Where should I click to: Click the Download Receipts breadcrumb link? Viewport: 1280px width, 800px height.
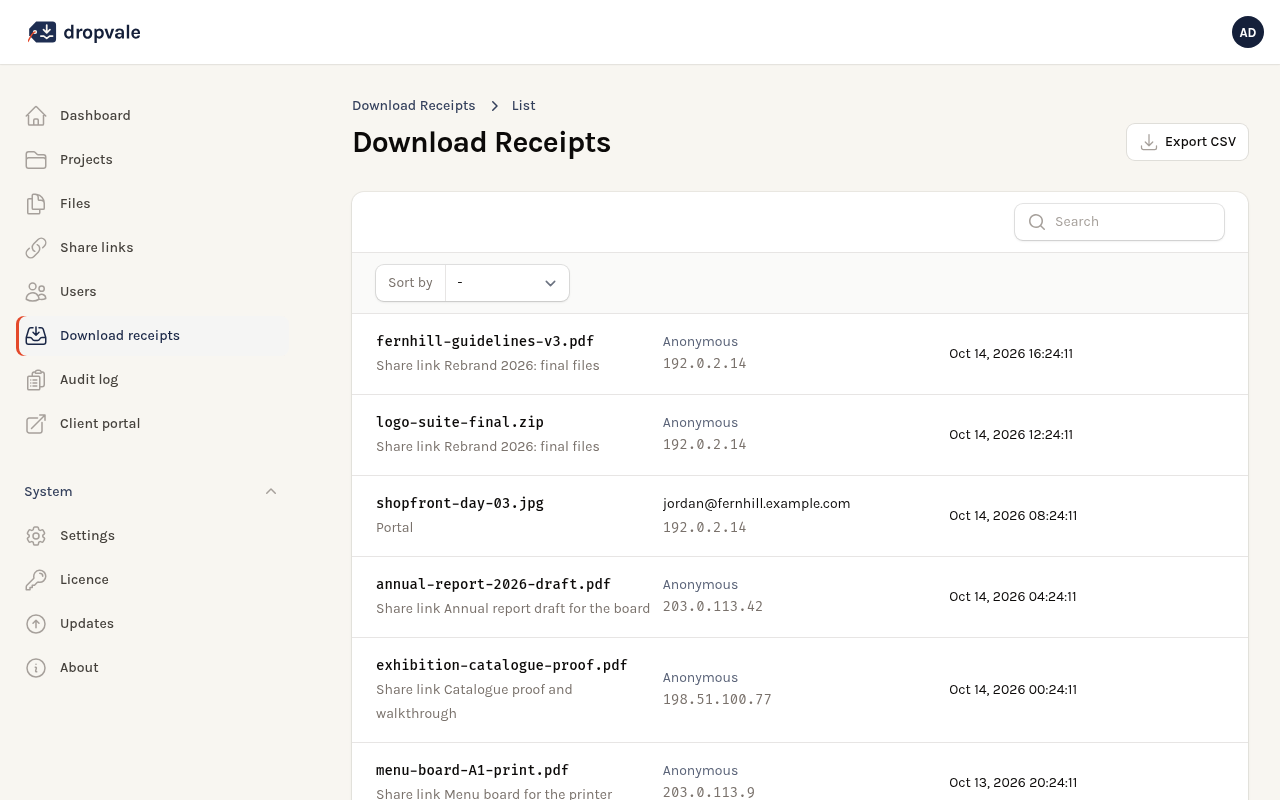[x=414, y=106]
